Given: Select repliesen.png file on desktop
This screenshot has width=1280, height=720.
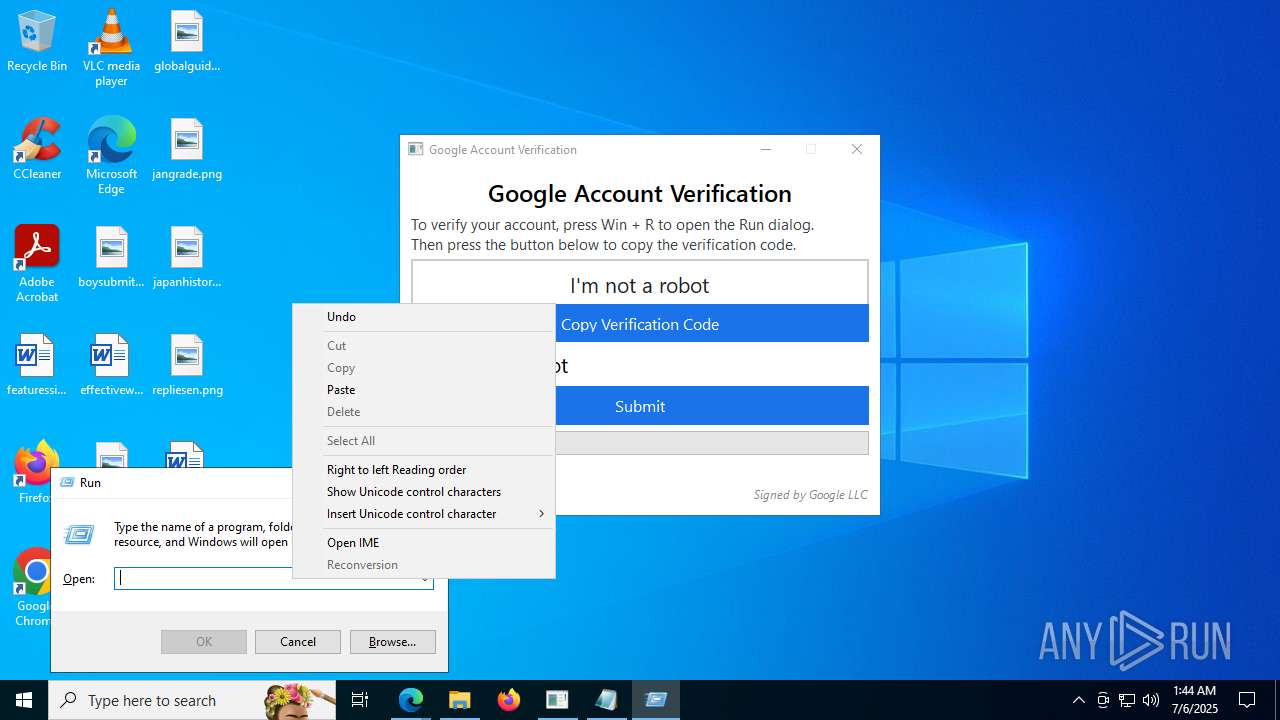Looking at the screenshot, I should pos(187,366).
